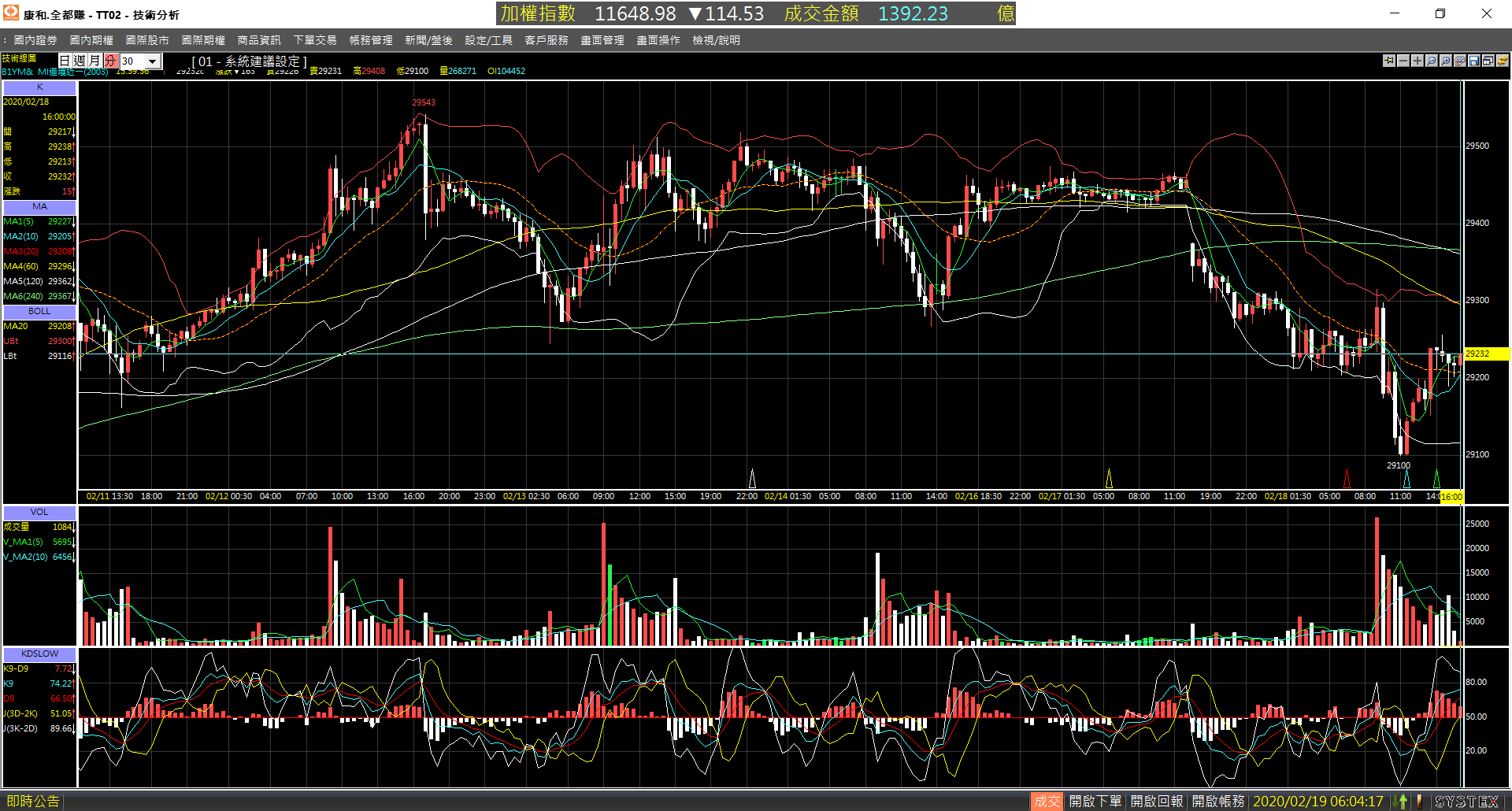Open the 帳務管理 menu

tap(371, 40)
